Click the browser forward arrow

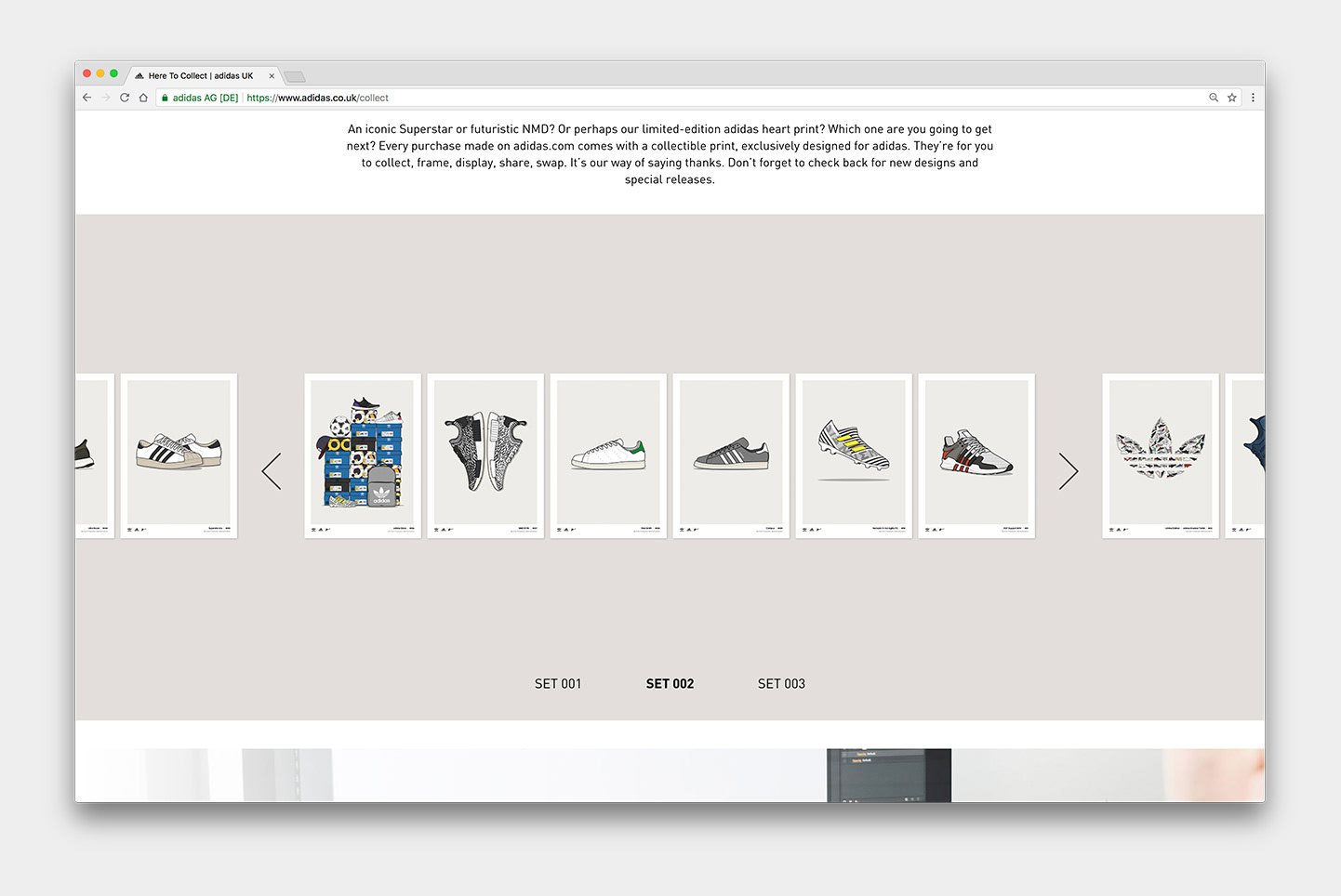(106, 98)
